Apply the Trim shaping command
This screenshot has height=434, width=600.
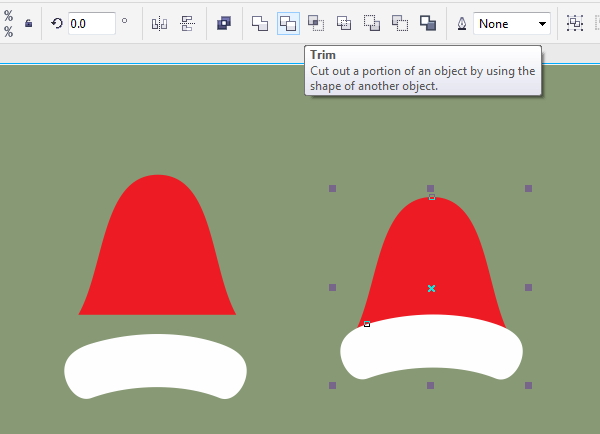pyautogui.click(x=288, y=24)
